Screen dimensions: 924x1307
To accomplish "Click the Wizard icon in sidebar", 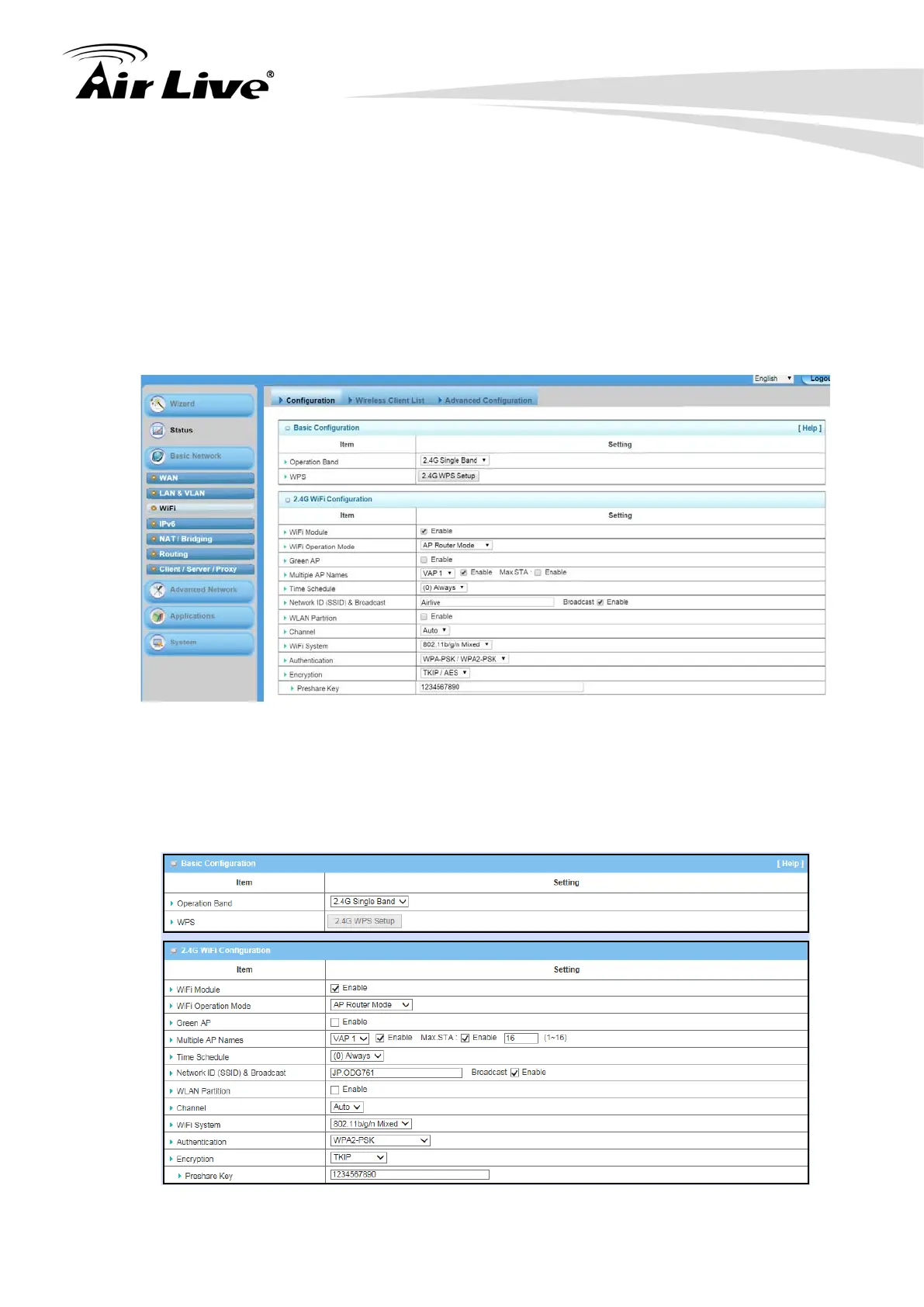I will (x=158, y=404).
